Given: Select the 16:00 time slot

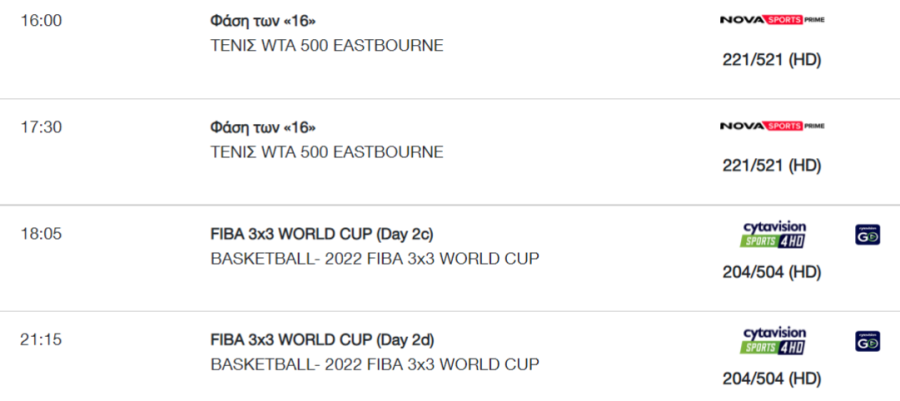Looking at the screenshot, I should (41, 21).
